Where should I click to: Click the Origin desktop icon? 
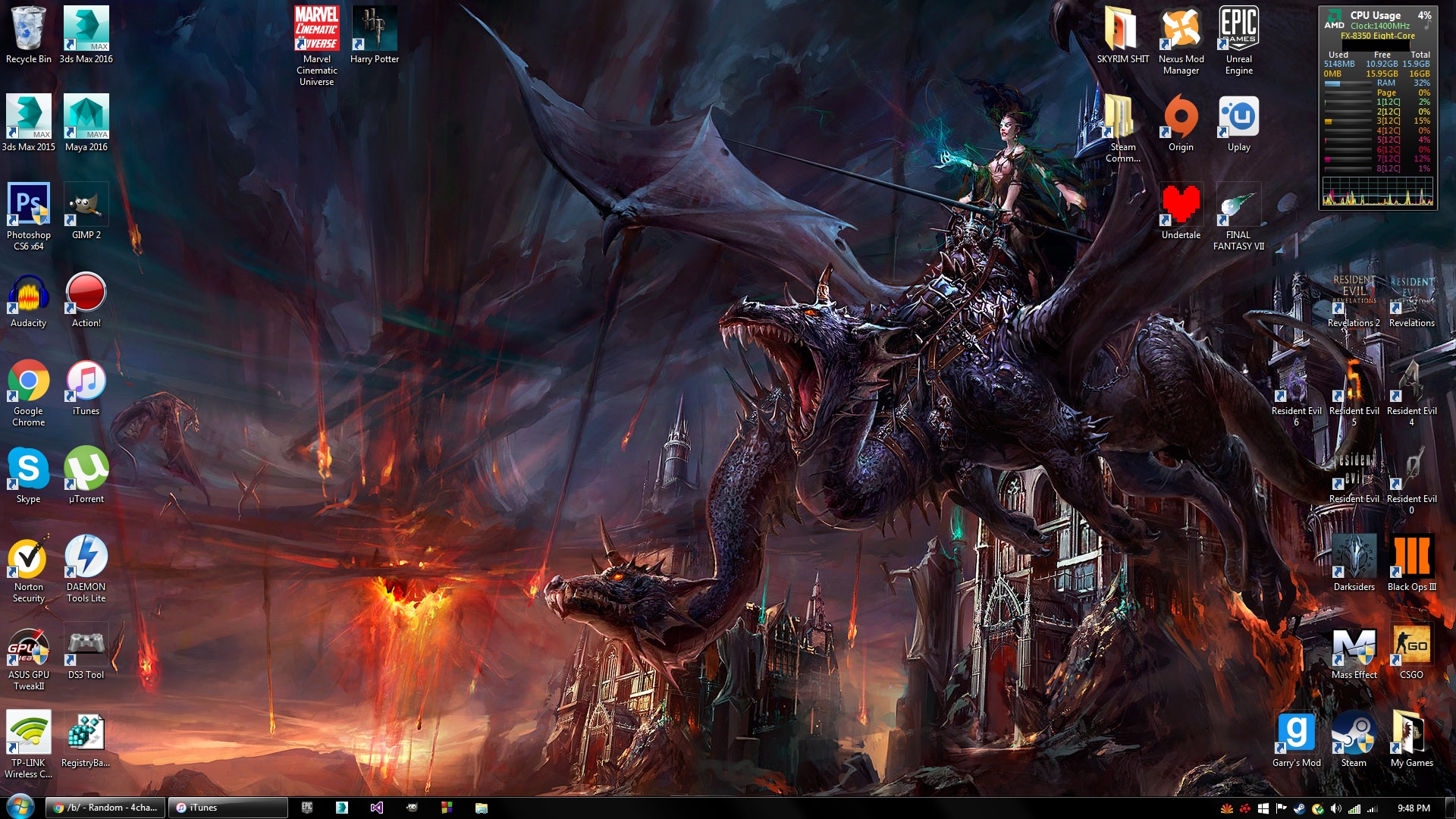[x=1181, y=123]
